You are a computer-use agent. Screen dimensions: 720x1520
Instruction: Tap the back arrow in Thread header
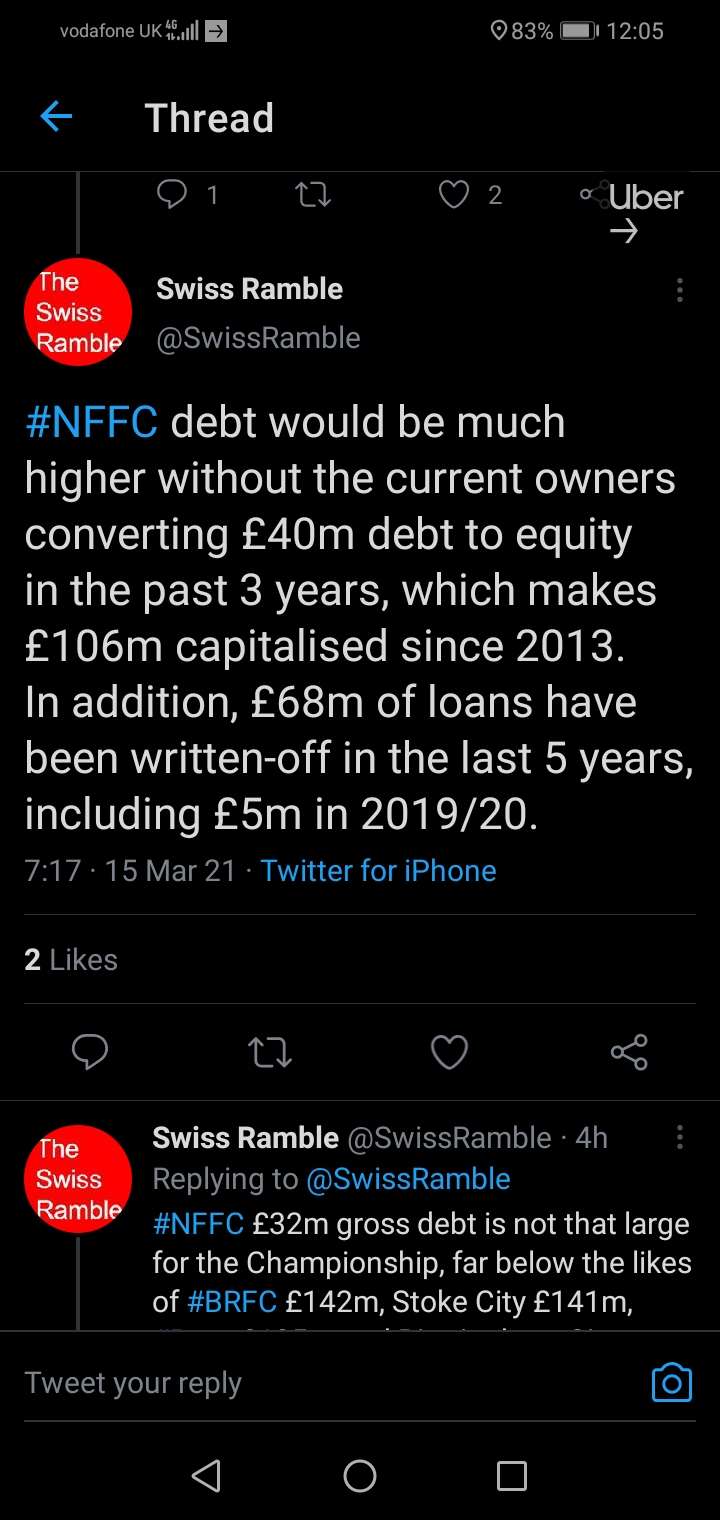(x=56, y=118)
